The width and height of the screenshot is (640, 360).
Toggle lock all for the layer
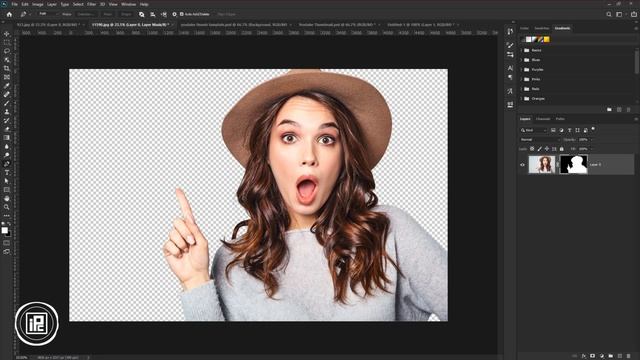coord(562,149)
